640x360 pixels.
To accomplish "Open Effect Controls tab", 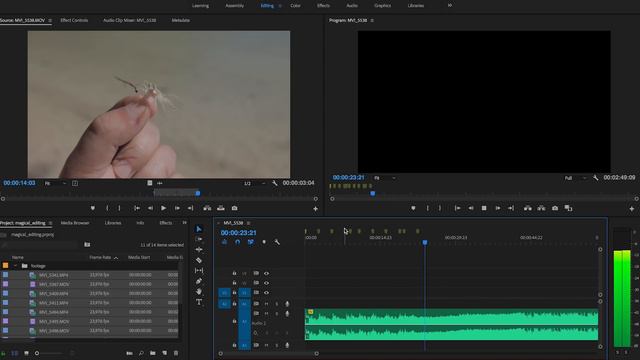I will click(74, 20).
